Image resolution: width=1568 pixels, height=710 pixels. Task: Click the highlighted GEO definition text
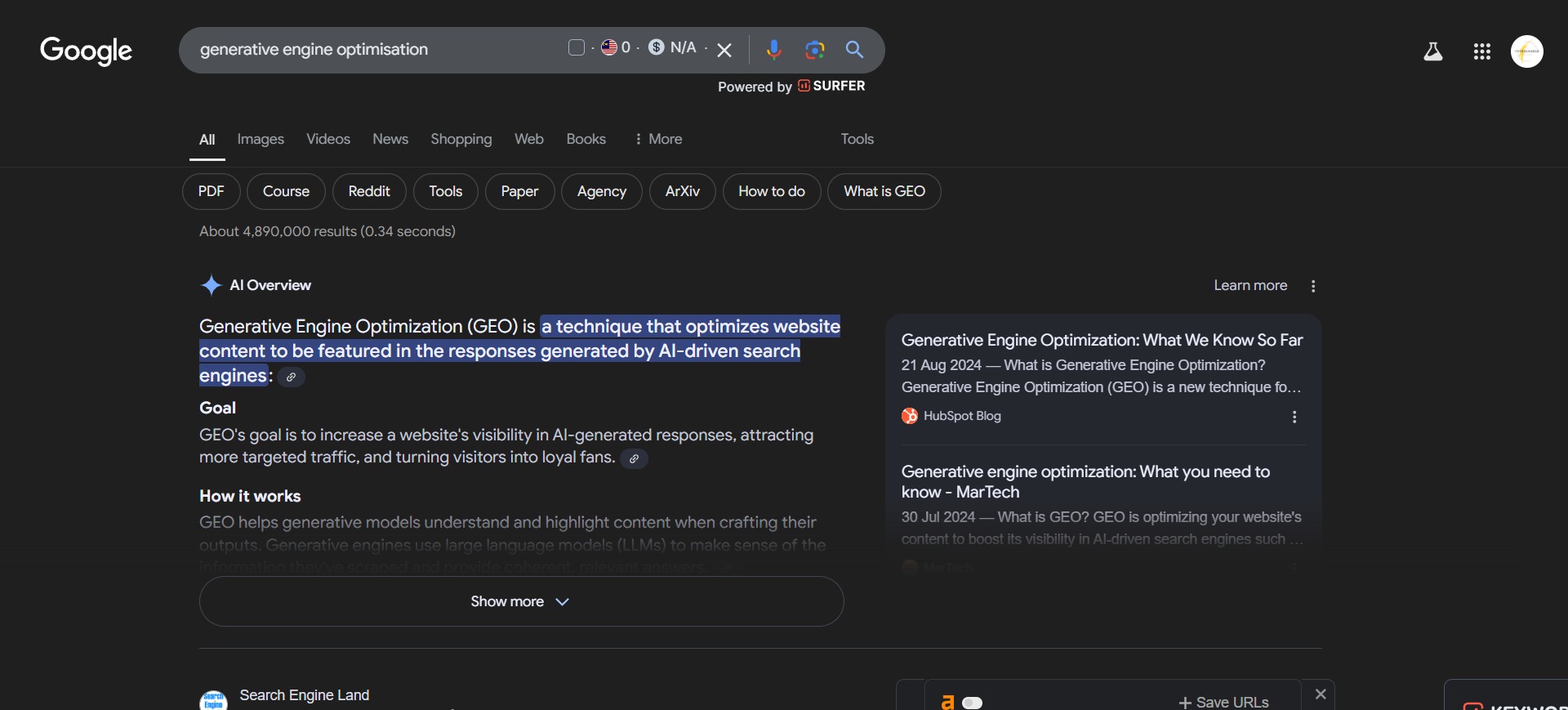coord(520,351)
